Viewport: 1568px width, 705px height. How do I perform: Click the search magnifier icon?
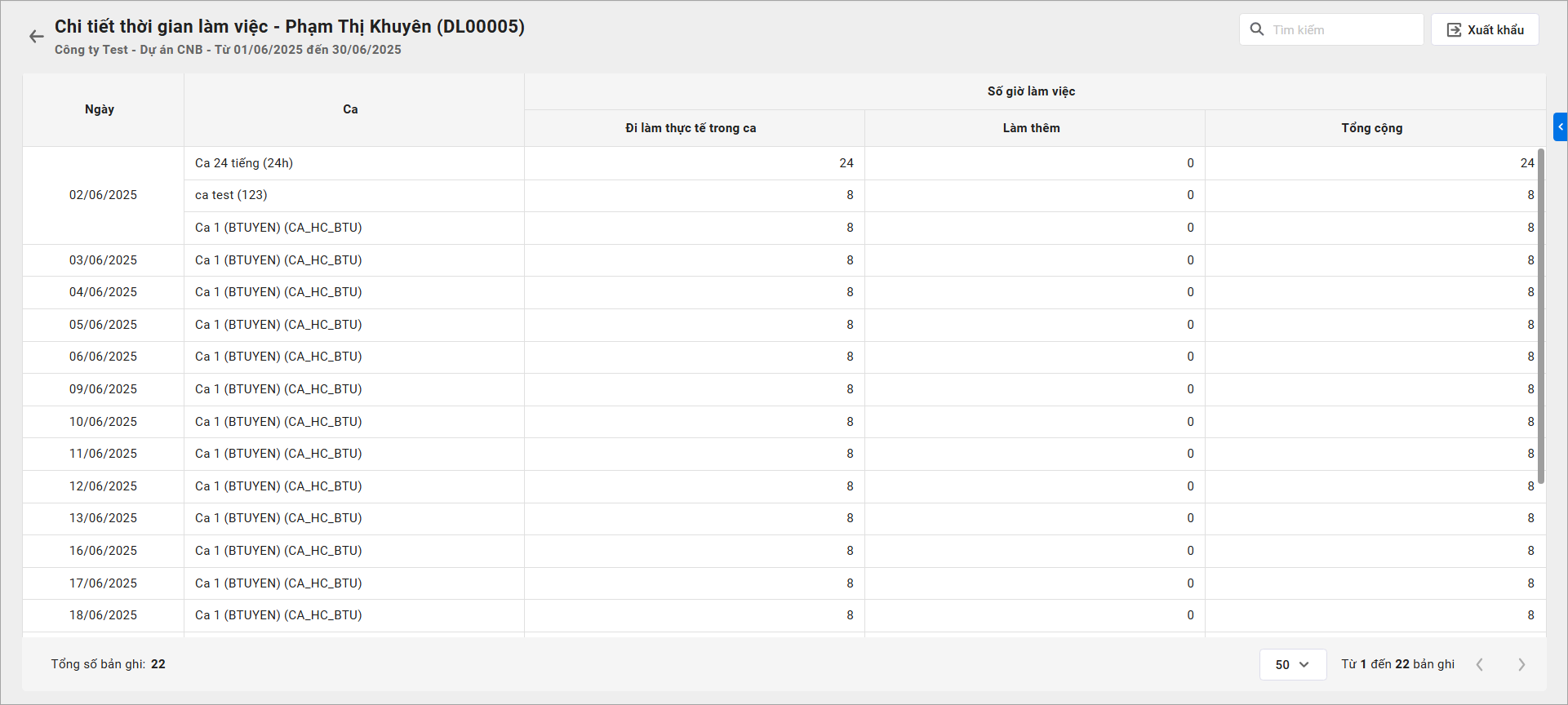(x=1257, y=29)
